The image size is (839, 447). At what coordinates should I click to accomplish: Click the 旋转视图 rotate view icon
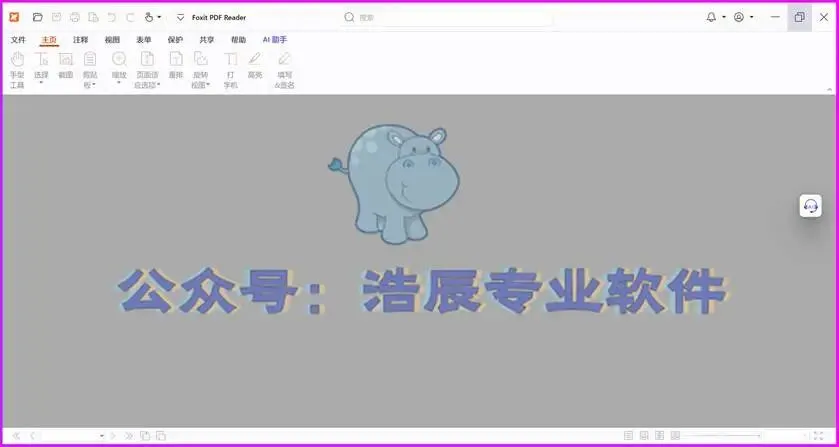click(201, 59)
